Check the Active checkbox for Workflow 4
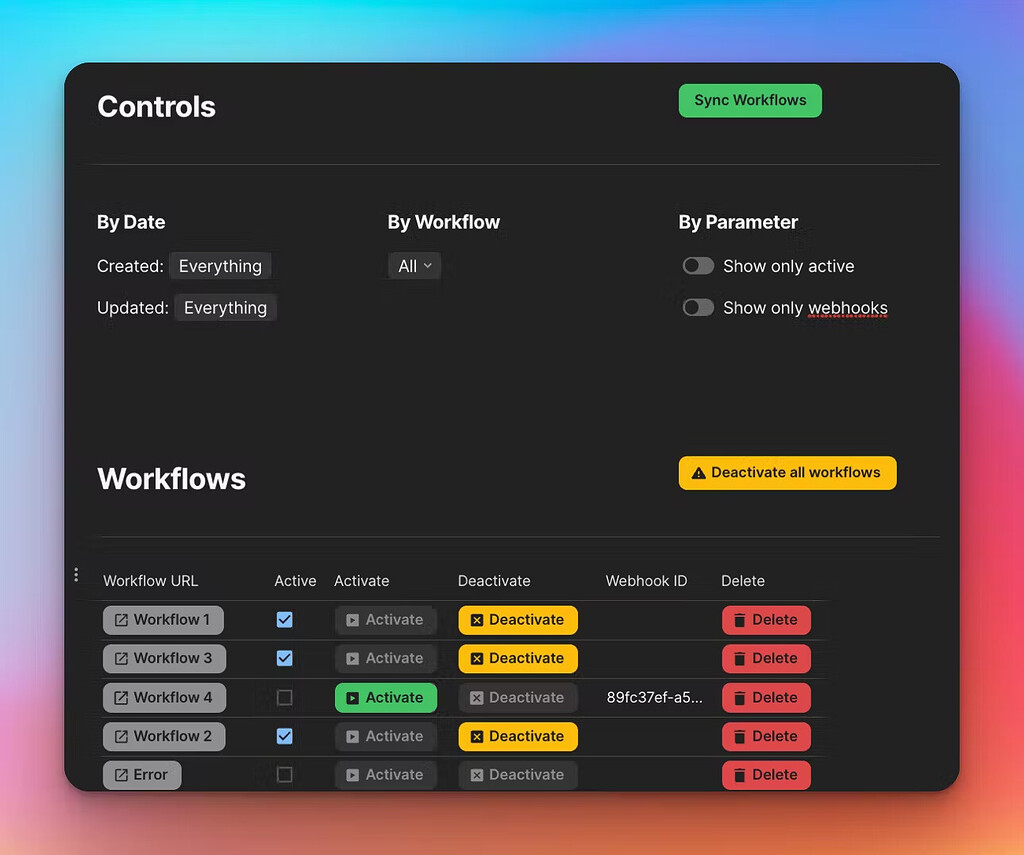 click(285, 698)
